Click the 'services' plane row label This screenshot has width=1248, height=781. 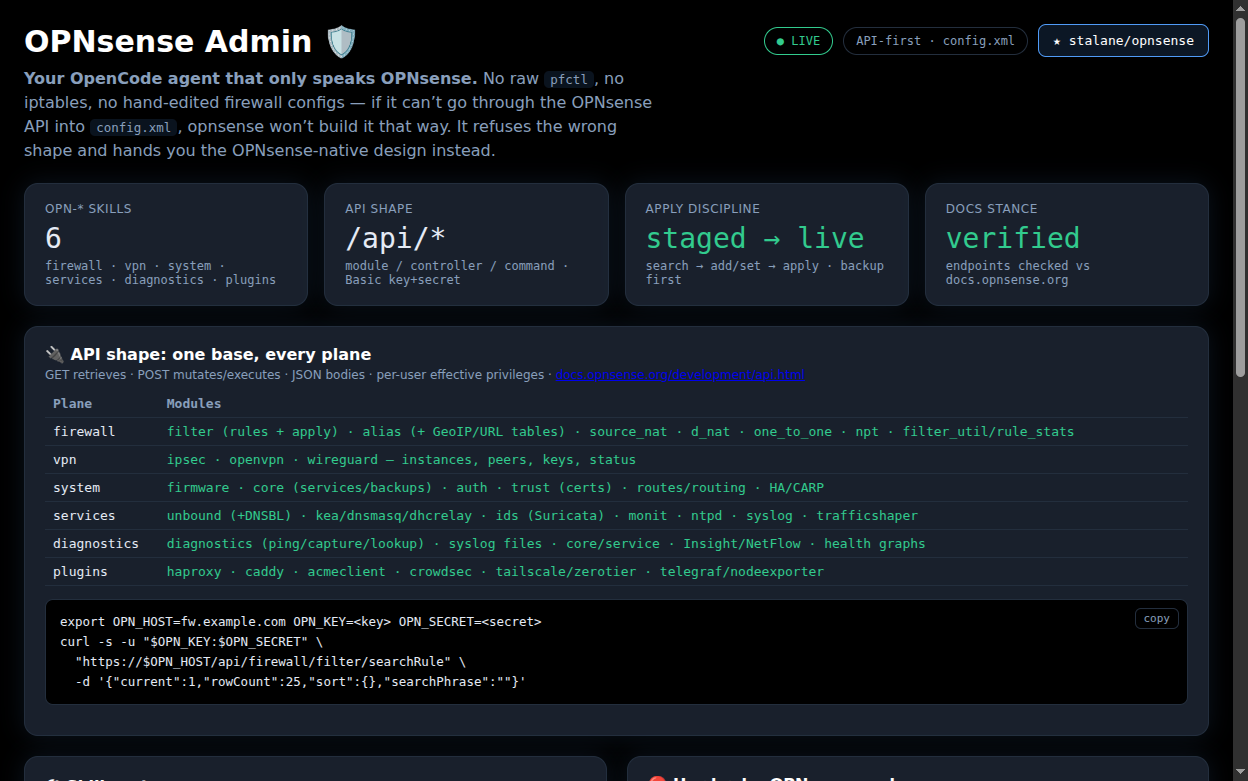pyautogui.click(x=84, y=515)
